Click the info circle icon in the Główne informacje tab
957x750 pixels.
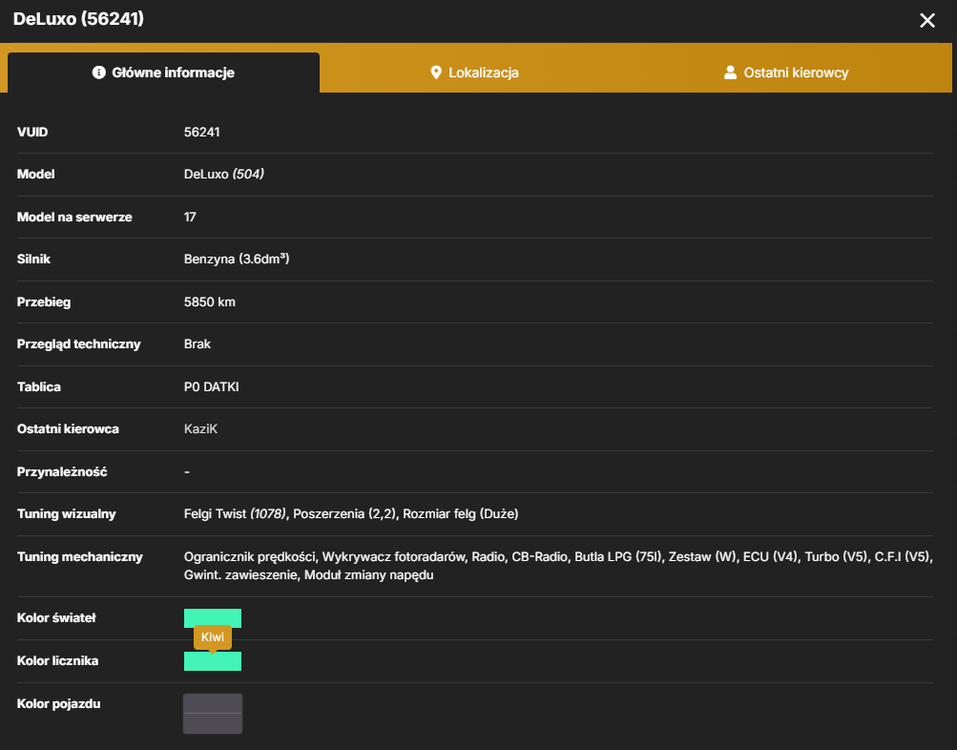coord(99,73)
